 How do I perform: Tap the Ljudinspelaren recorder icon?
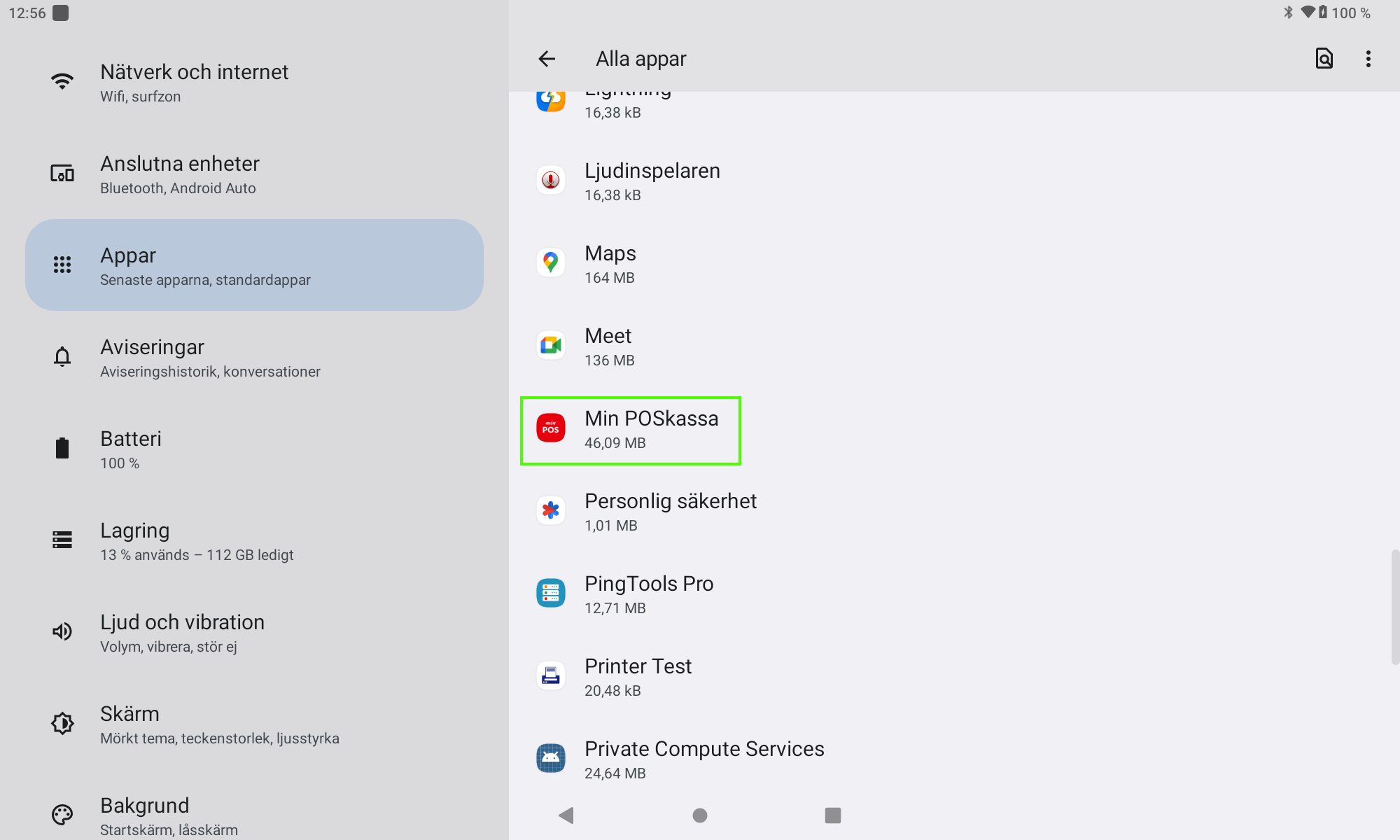[551, 181]
